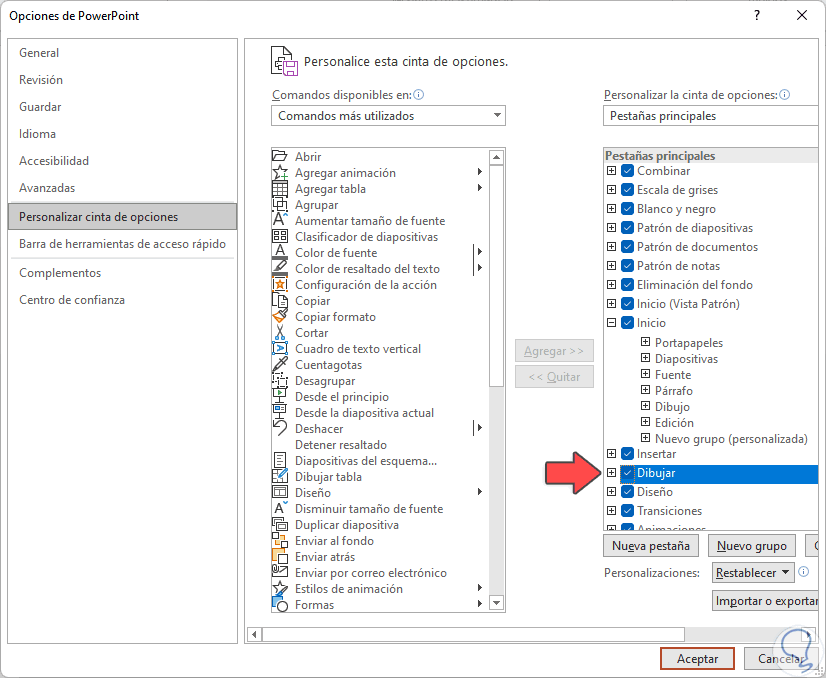Click the Duplicar diapositiva icon
This screenshot has width=826, height=678.
pos(280,524)
